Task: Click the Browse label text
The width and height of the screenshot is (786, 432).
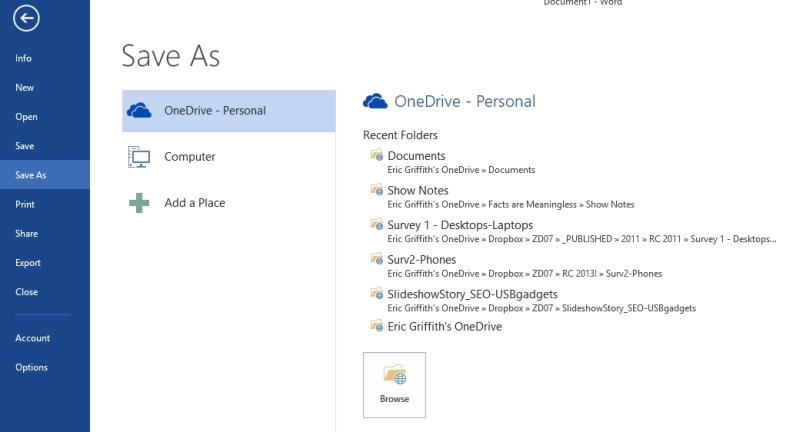Action: click(395, 399)
